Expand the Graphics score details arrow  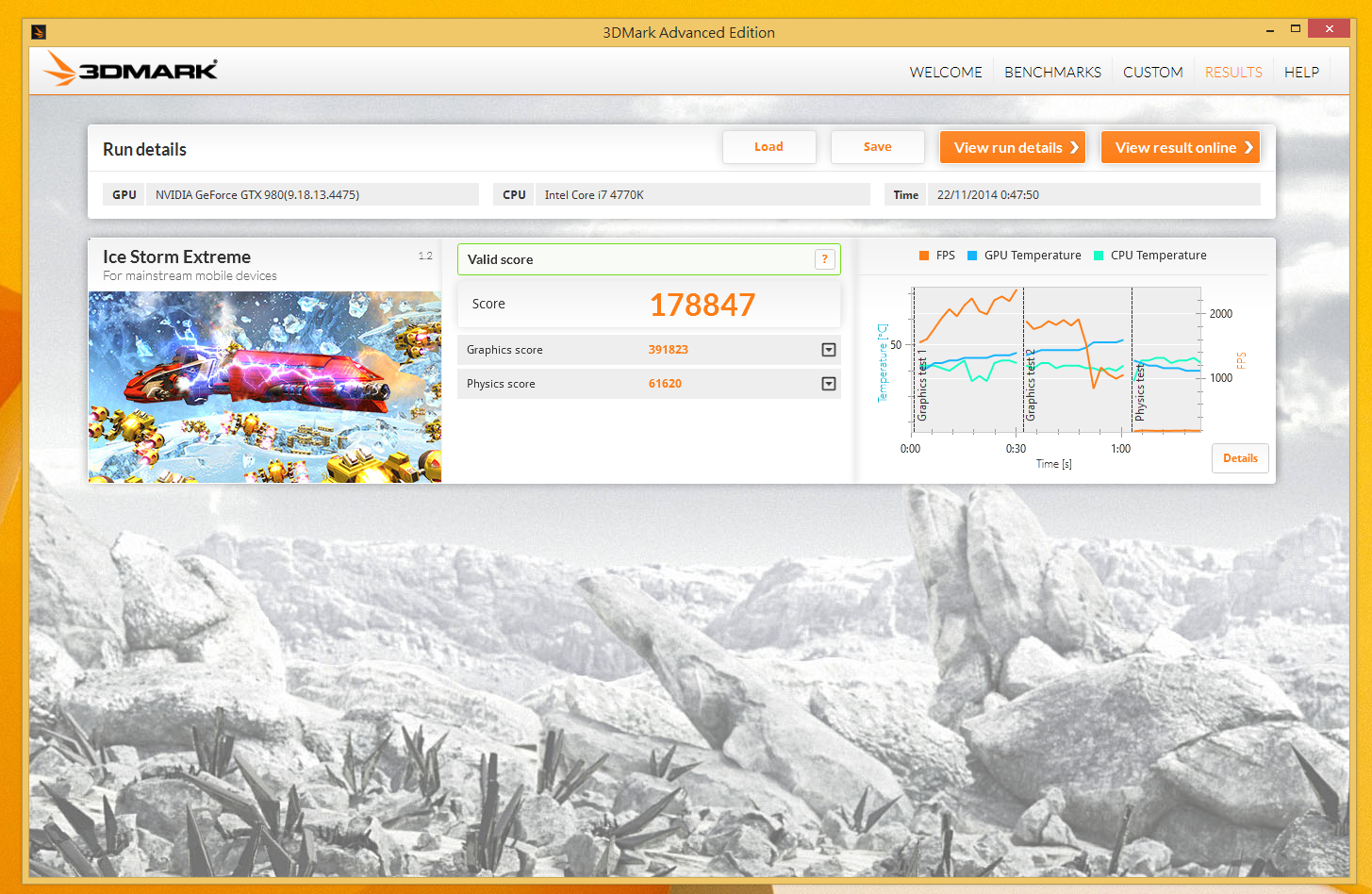829,350
